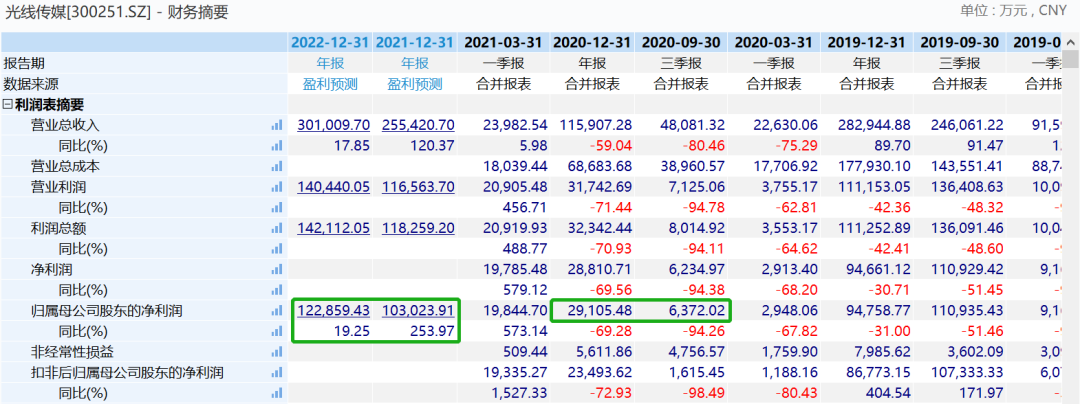Open forecast net profit link 103,023.91

point(418,311)
